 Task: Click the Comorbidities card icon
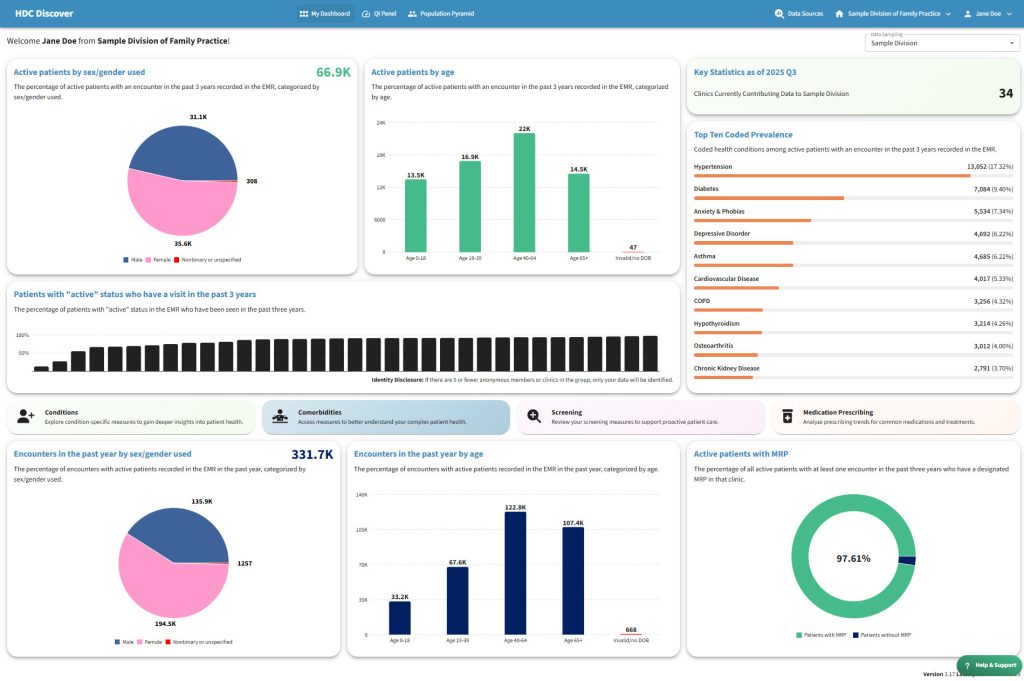click(280, 417)
